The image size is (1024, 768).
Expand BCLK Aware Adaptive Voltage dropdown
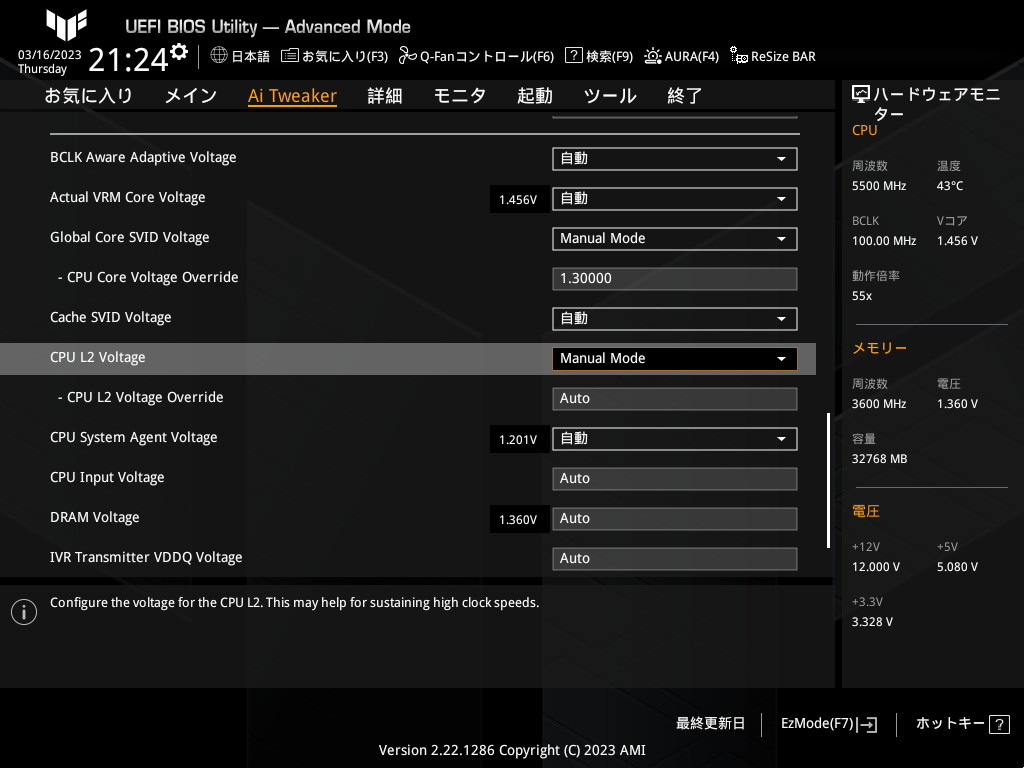point(675,159)
